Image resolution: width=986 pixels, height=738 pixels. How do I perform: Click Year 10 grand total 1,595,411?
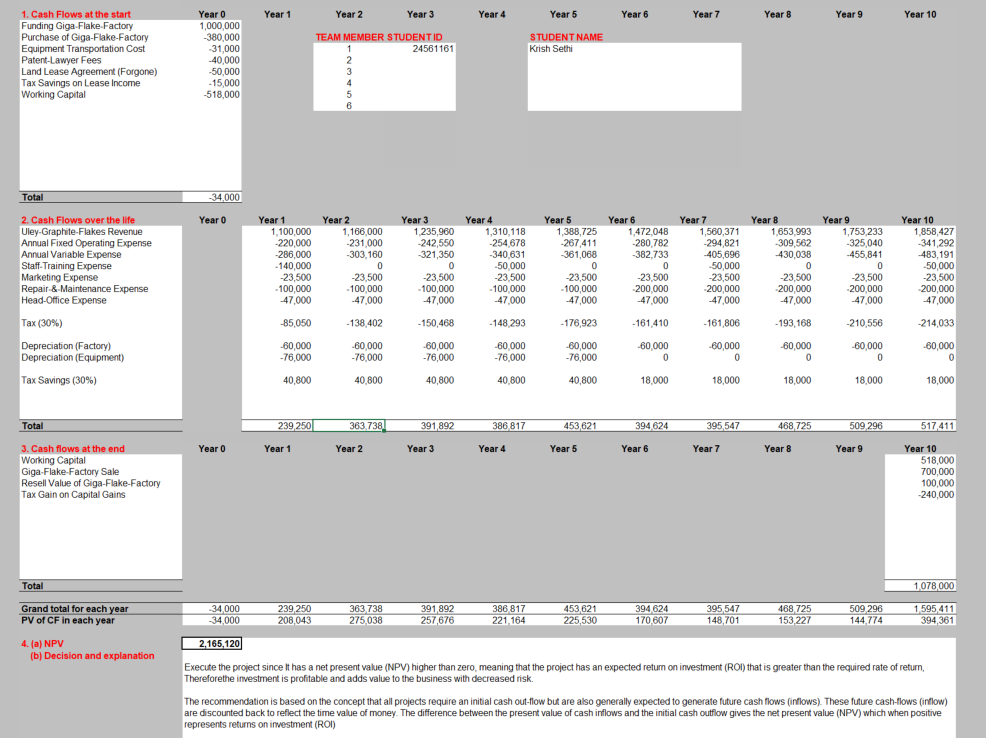pyautogui.click(x=934, y=609)
